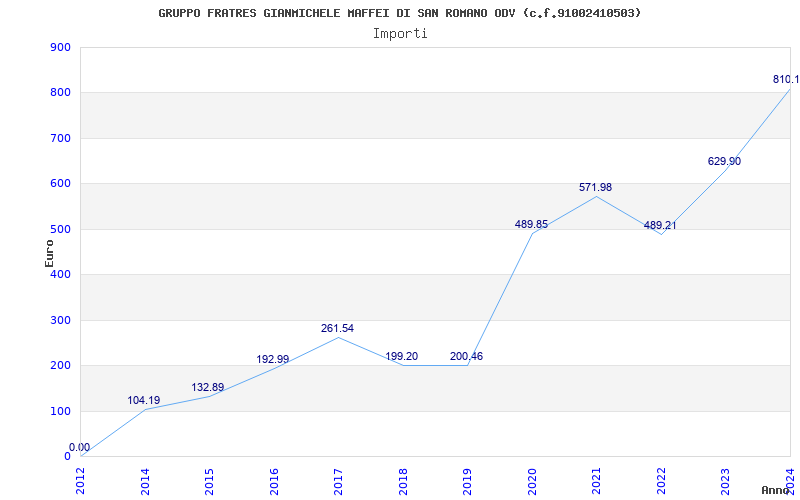Click the 400 y-axis value
The width and height of the screenshot is (800, 500).
click(61, 275)
